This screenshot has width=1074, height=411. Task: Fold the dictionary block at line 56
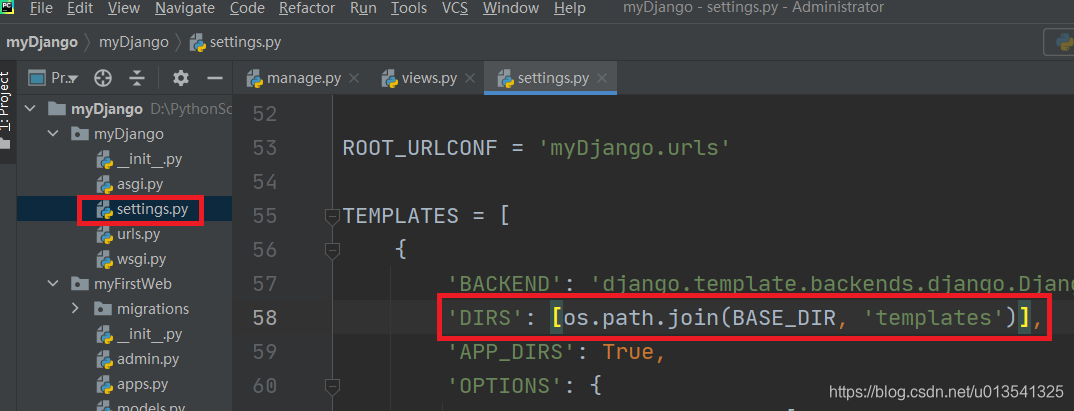pos(332,251)
